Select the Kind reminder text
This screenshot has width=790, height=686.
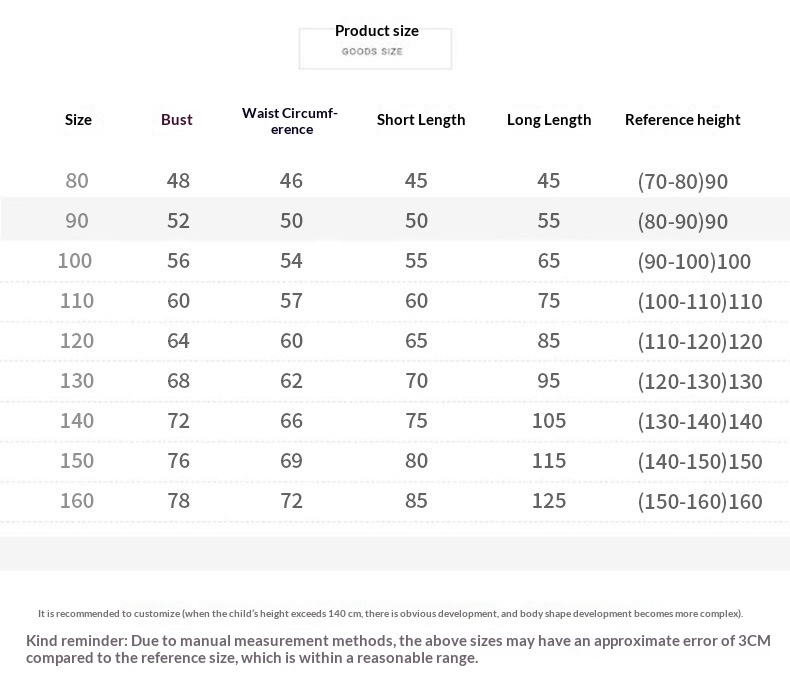[x=398, y=649]
